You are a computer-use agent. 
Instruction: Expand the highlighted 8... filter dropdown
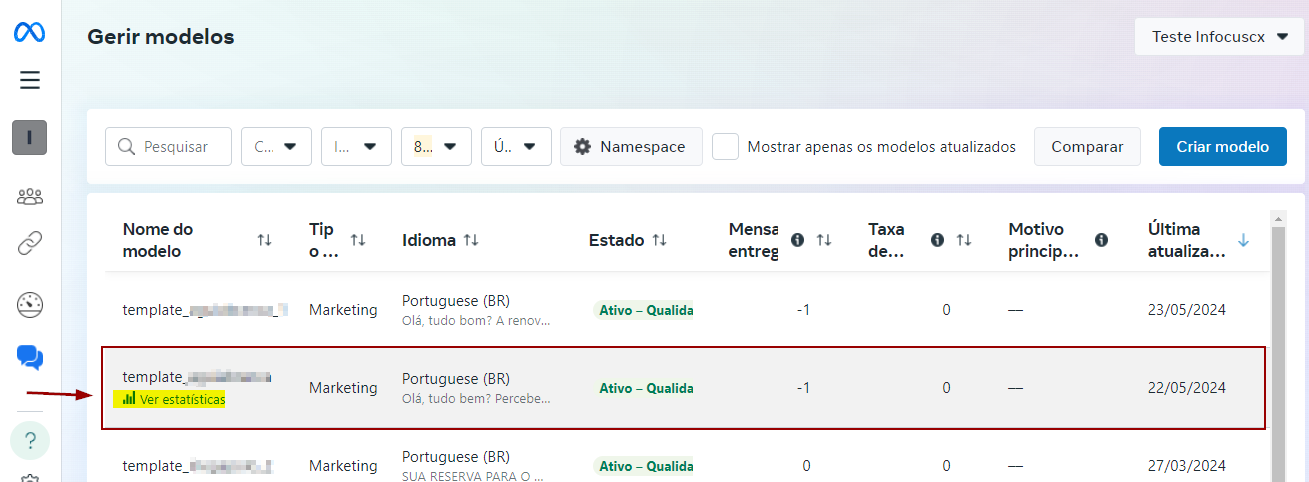(435, 146)
